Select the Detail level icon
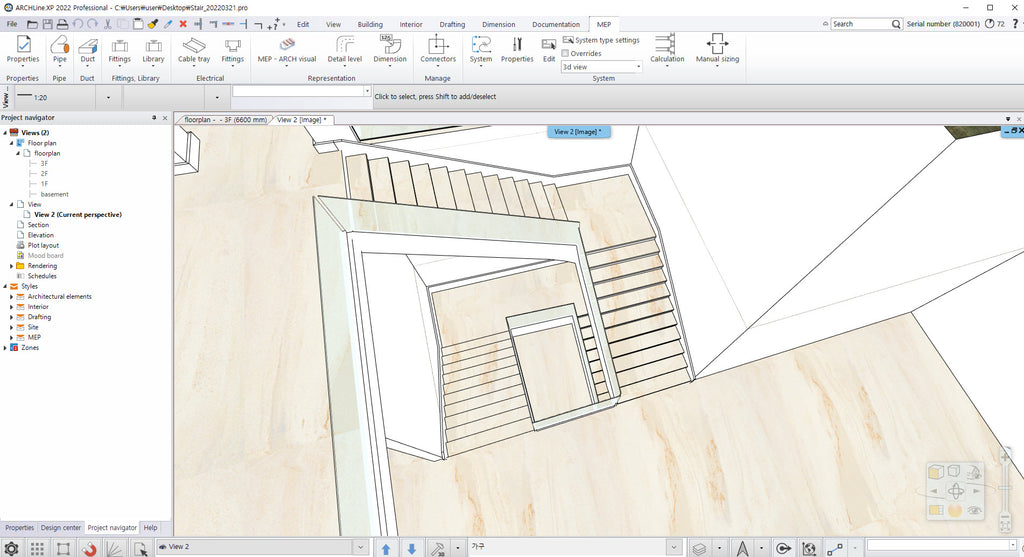 pos(345,46)
